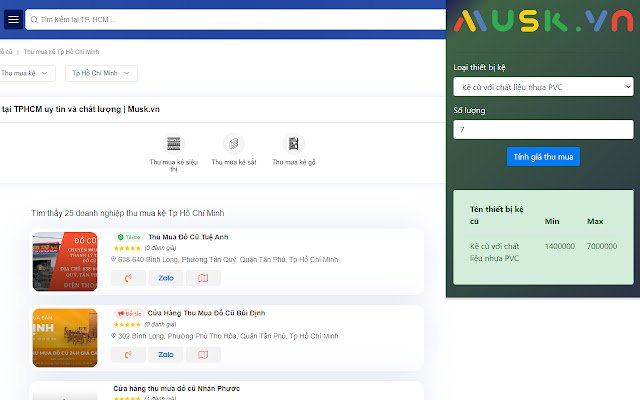
Task: Open the Thu mua kệ category dropdown
Action: 24,73
